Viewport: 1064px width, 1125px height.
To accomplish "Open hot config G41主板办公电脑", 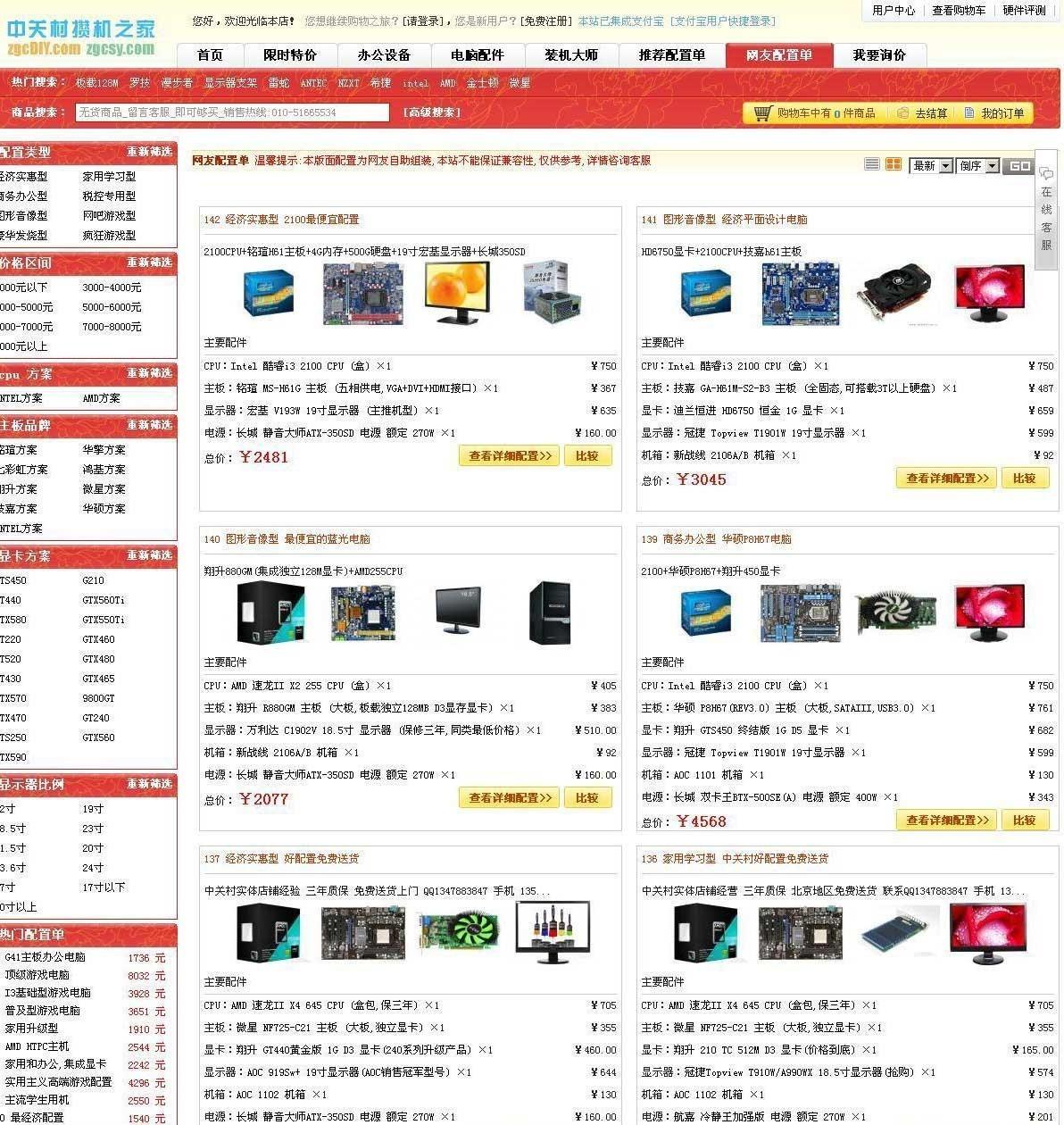I will [46, 957].
